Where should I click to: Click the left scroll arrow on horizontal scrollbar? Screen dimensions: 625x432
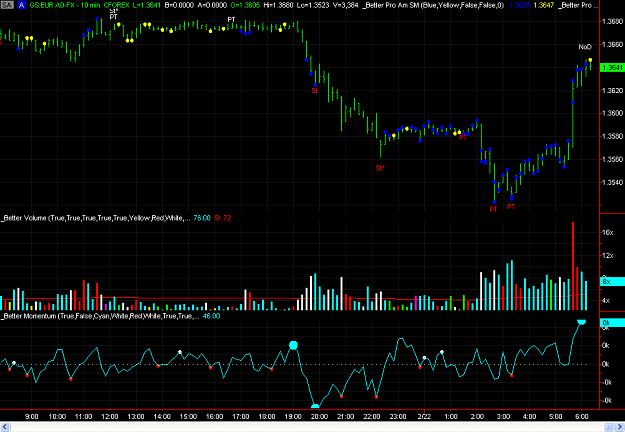pyautogui.click(x=5, y=427)
